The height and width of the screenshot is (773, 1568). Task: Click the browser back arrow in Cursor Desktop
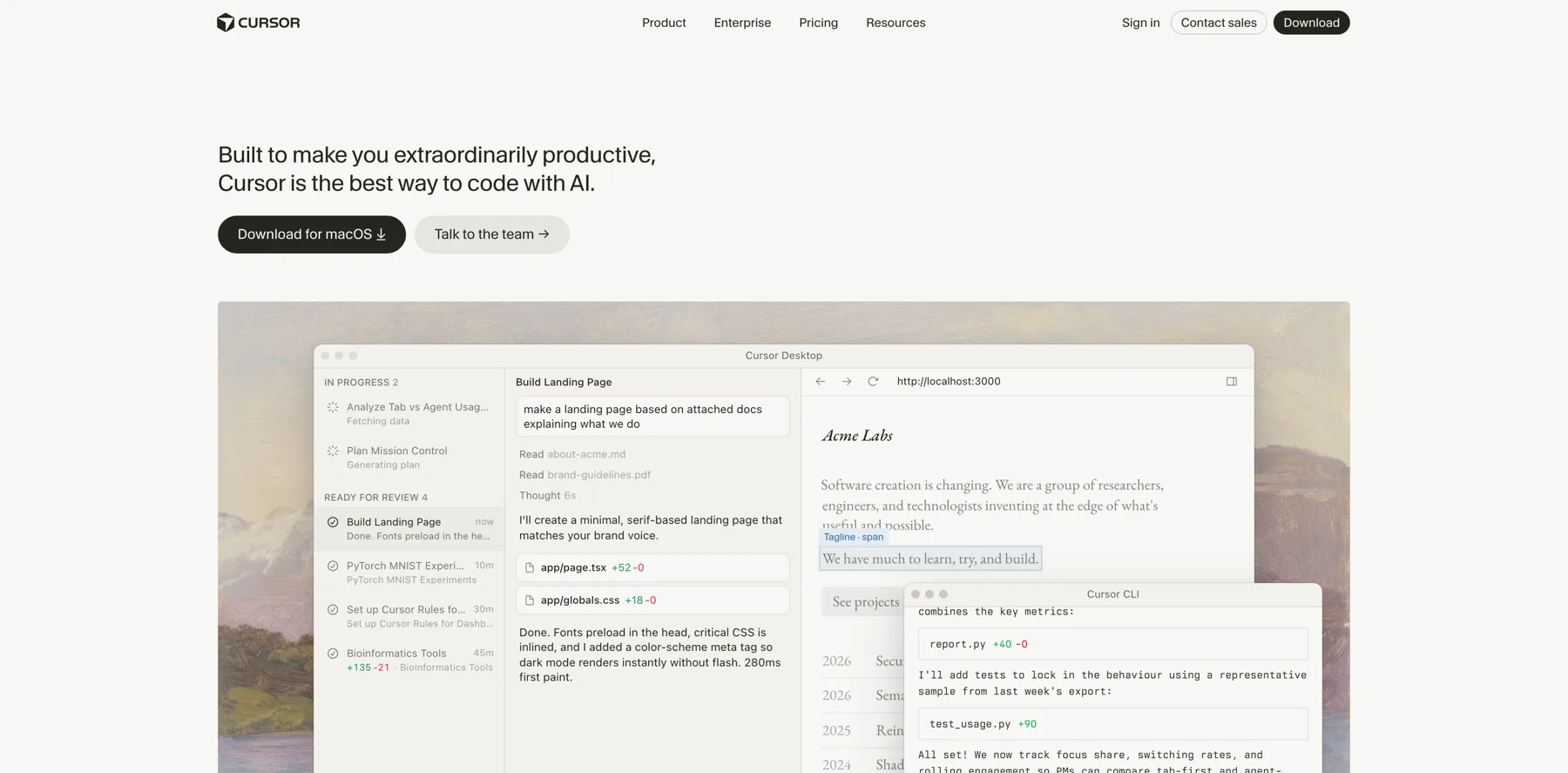click(x=821, y=382)
